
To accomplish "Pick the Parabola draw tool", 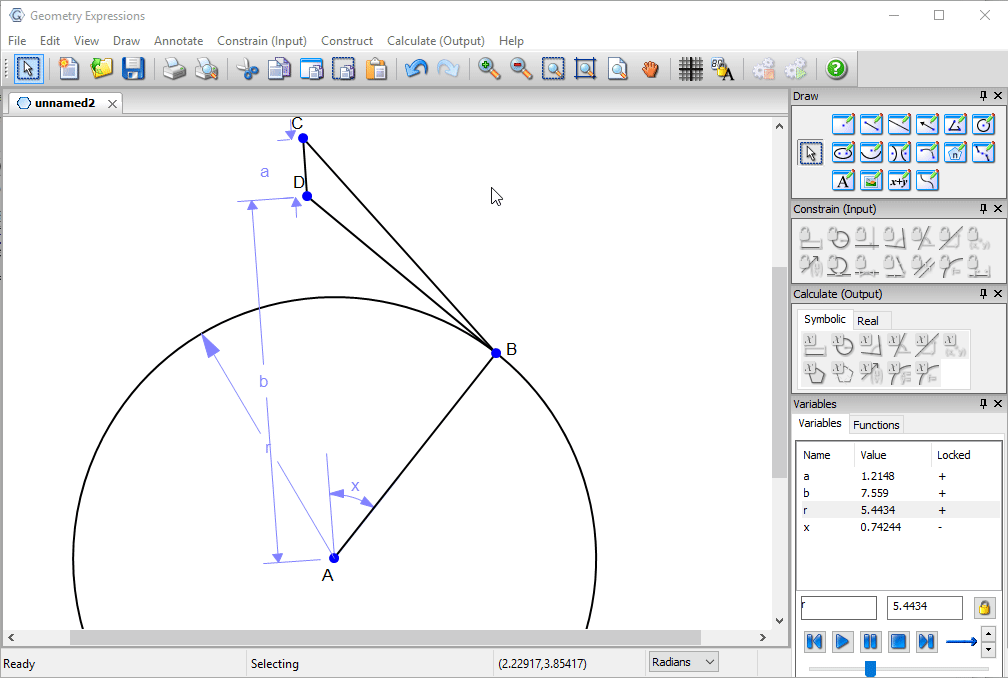I will [x=871, y=152].
